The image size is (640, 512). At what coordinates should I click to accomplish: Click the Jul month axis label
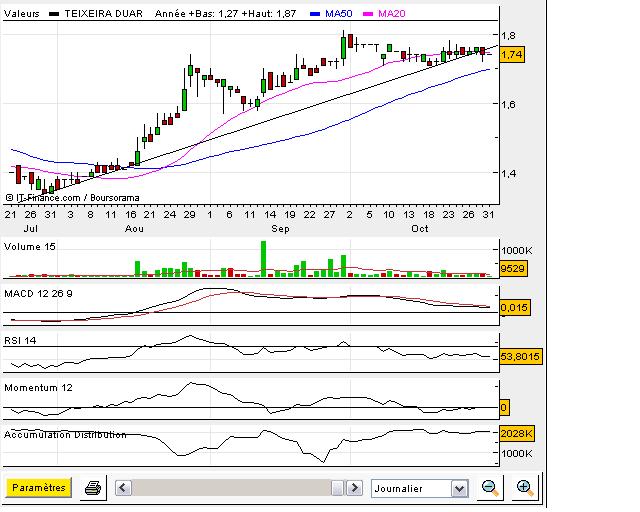pos(31,229)
